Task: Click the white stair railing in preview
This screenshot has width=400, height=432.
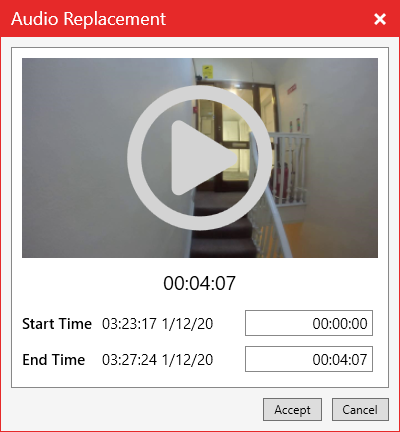Action: click(x=289, y=167)
